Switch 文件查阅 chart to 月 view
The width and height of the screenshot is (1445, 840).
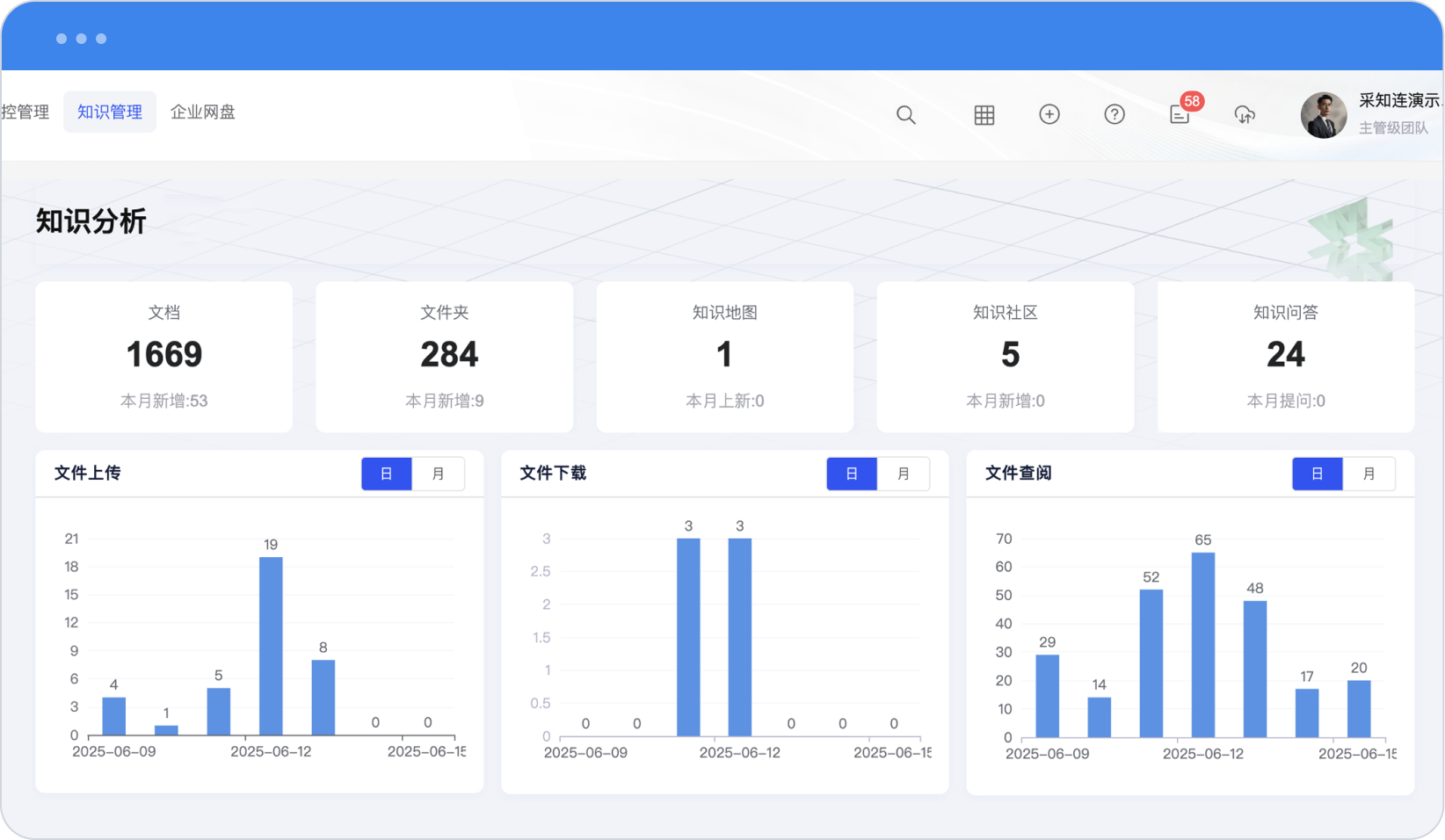pos(1369,474)
